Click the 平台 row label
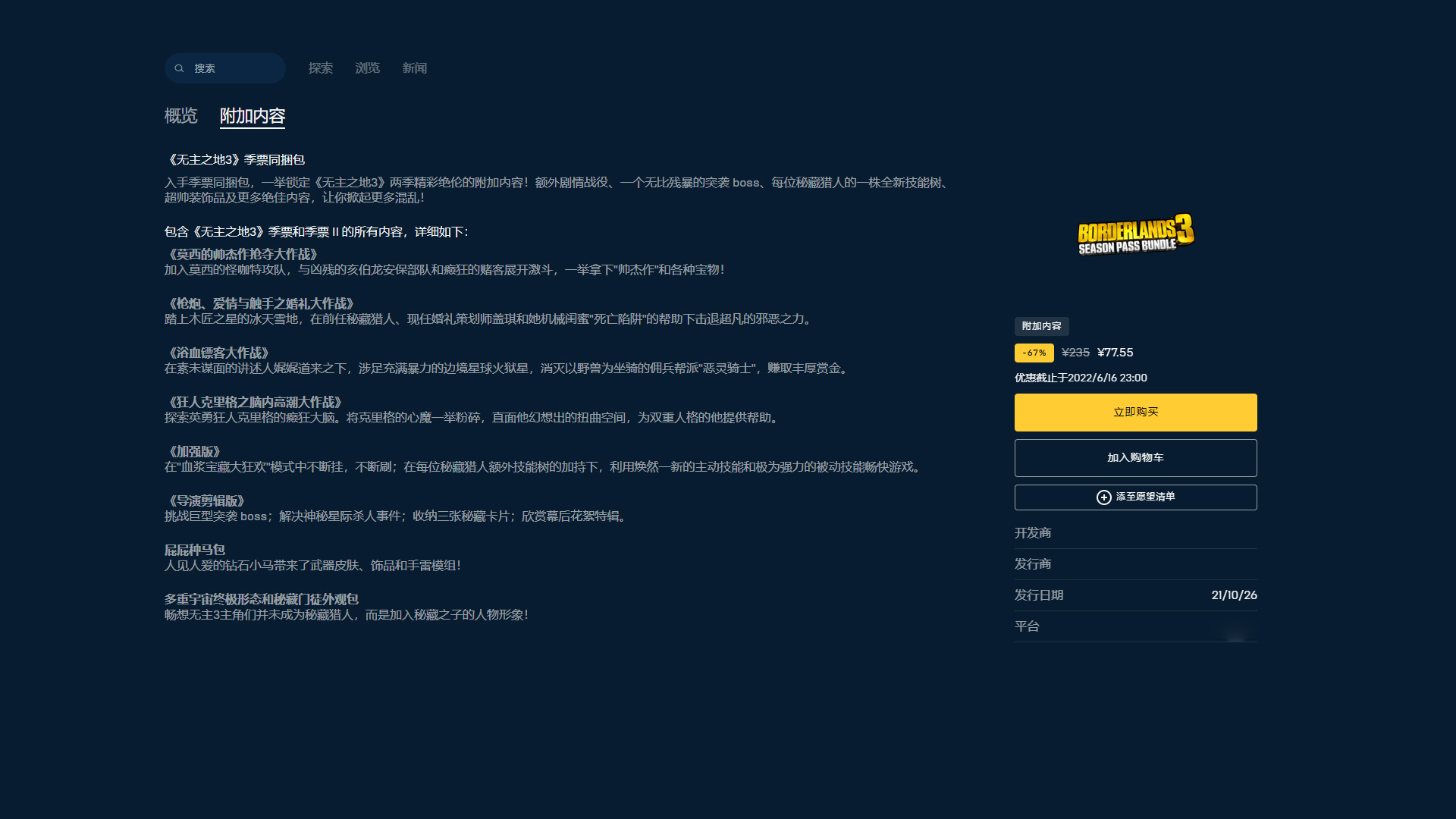The width and height of the screenshot is (1456, 819). point(1027,626)
